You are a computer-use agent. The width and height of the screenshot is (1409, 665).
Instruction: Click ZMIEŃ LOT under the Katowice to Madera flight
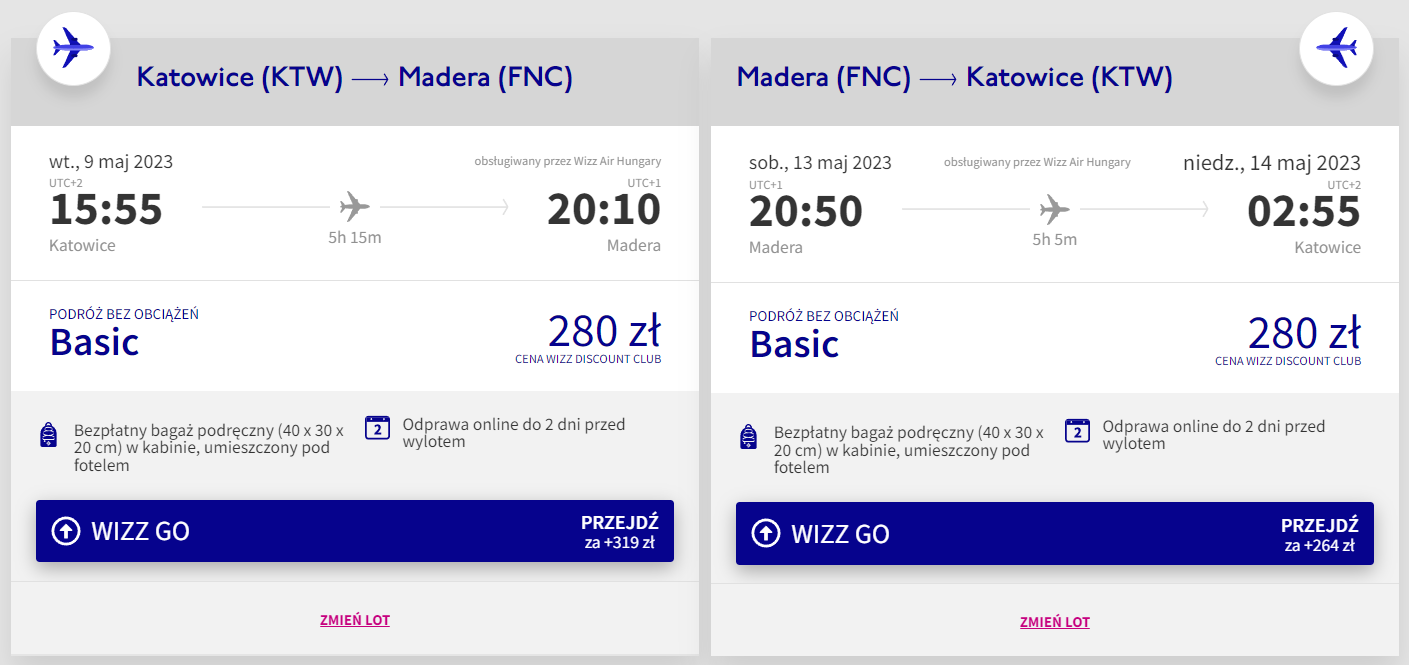pyautogui.click(x=355, y=620)
